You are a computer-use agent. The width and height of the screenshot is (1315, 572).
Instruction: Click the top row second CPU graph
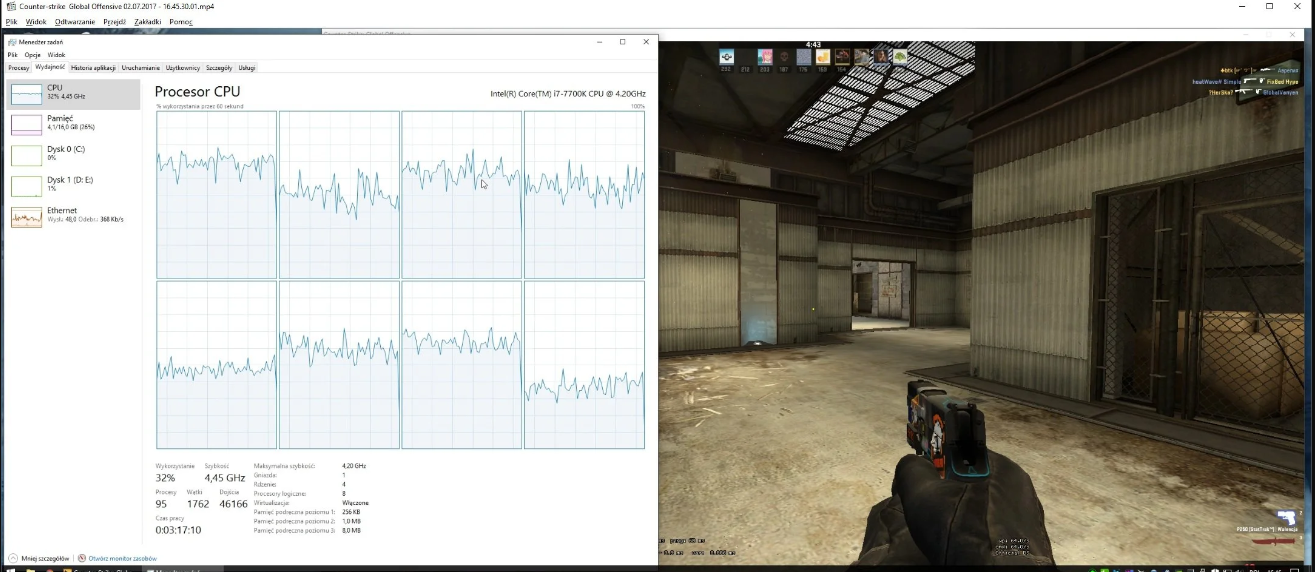[x=339, y=195]
